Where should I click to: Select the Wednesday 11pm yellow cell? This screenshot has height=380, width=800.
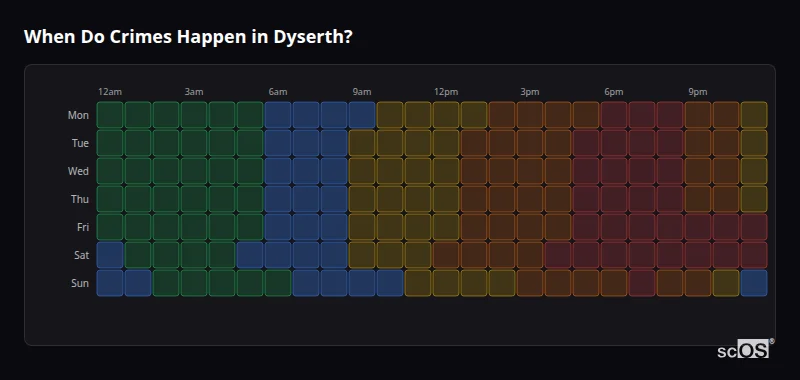754,171
